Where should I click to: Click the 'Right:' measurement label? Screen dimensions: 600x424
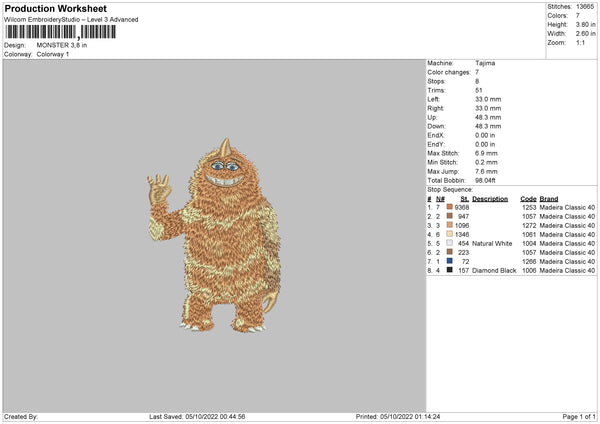[x=436, y=108]
